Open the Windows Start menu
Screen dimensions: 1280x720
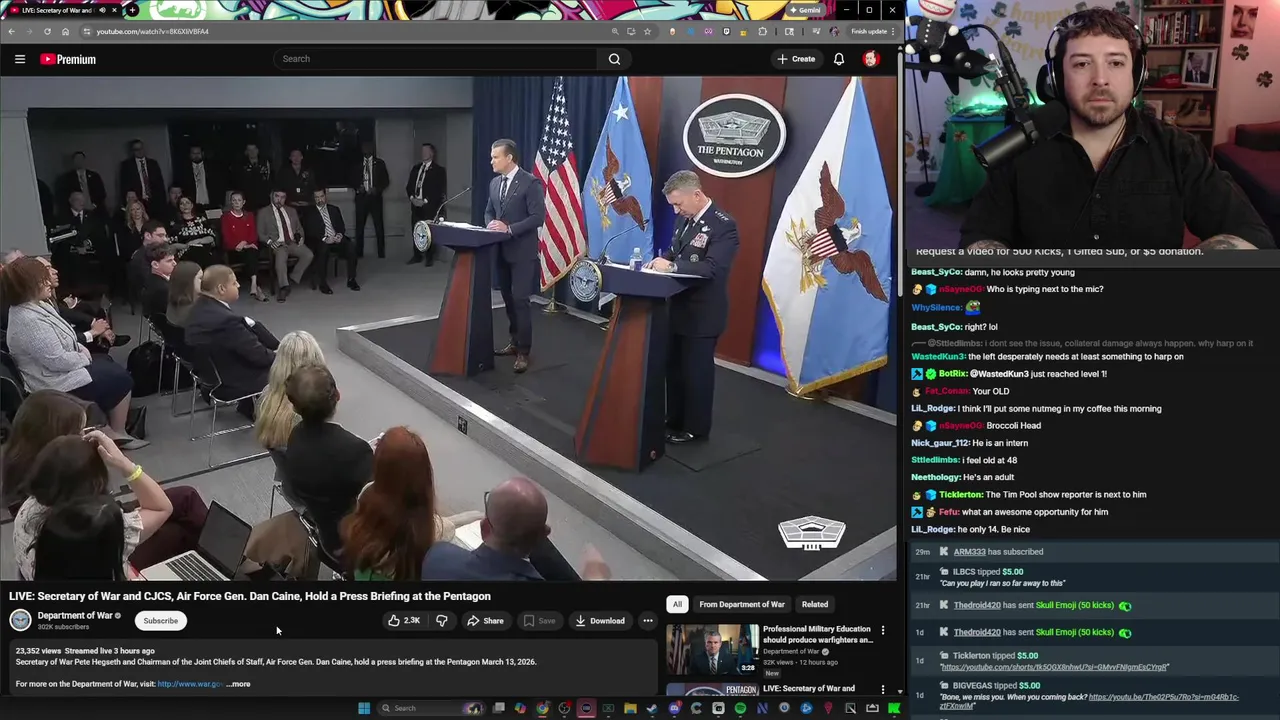365,708
